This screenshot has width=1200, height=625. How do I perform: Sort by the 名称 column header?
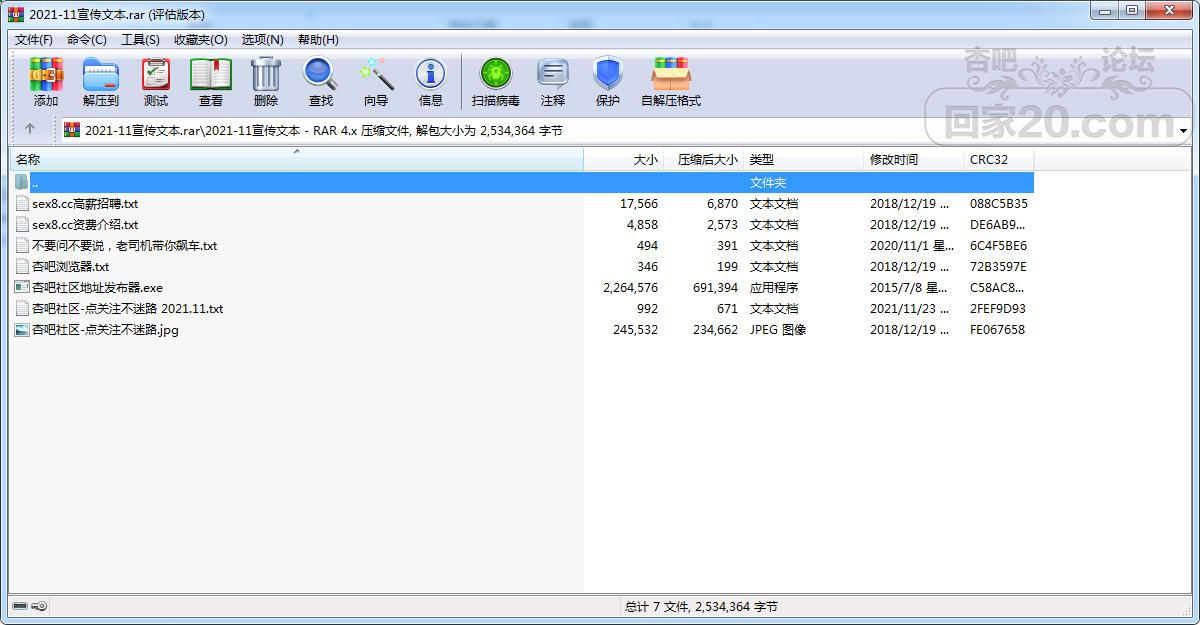coord(296,159)
